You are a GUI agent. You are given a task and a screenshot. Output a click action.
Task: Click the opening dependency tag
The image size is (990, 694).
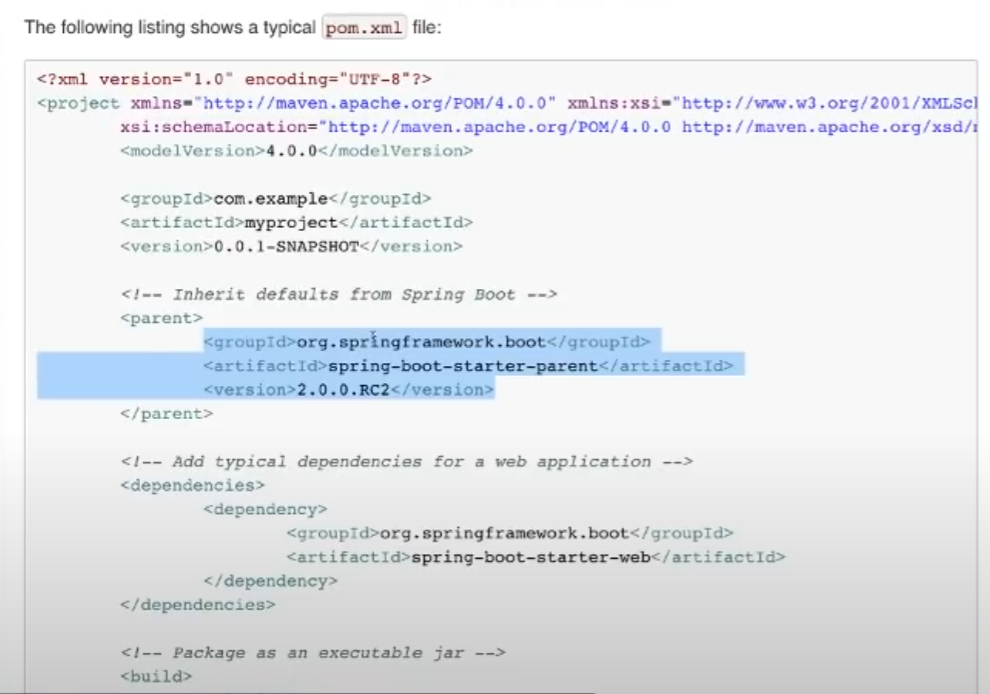pyautogui.click(x=265, y=510)
